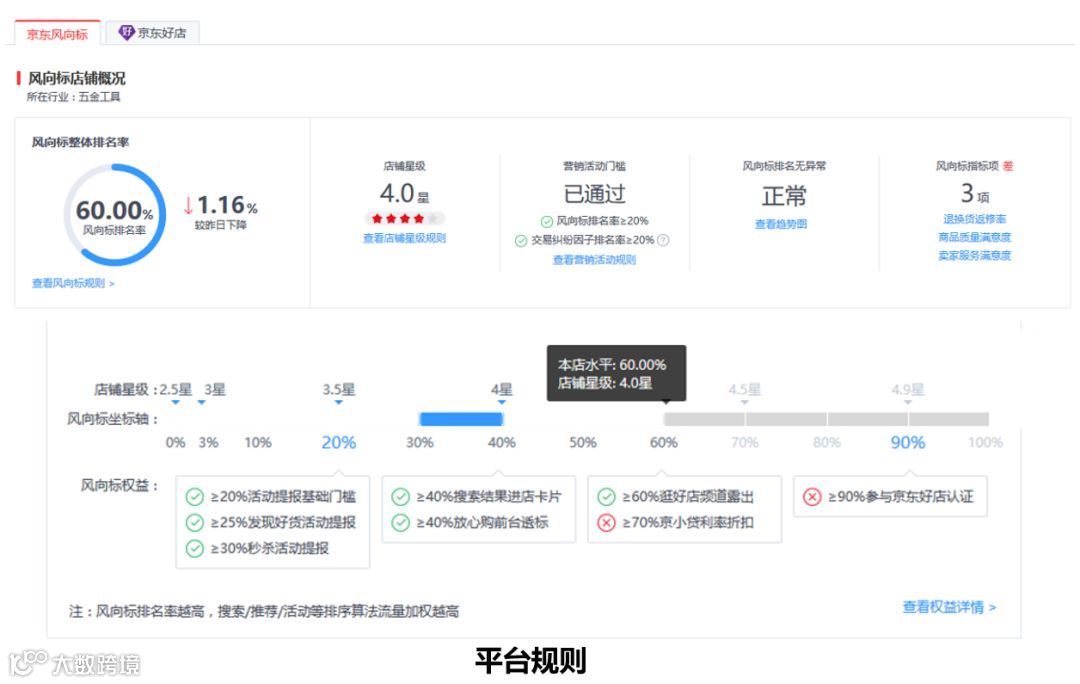This screenshot has height=684, width=1080.
Task: Click check icon for ≥20%活动提报基础门槛
Action: click(195, 497)
